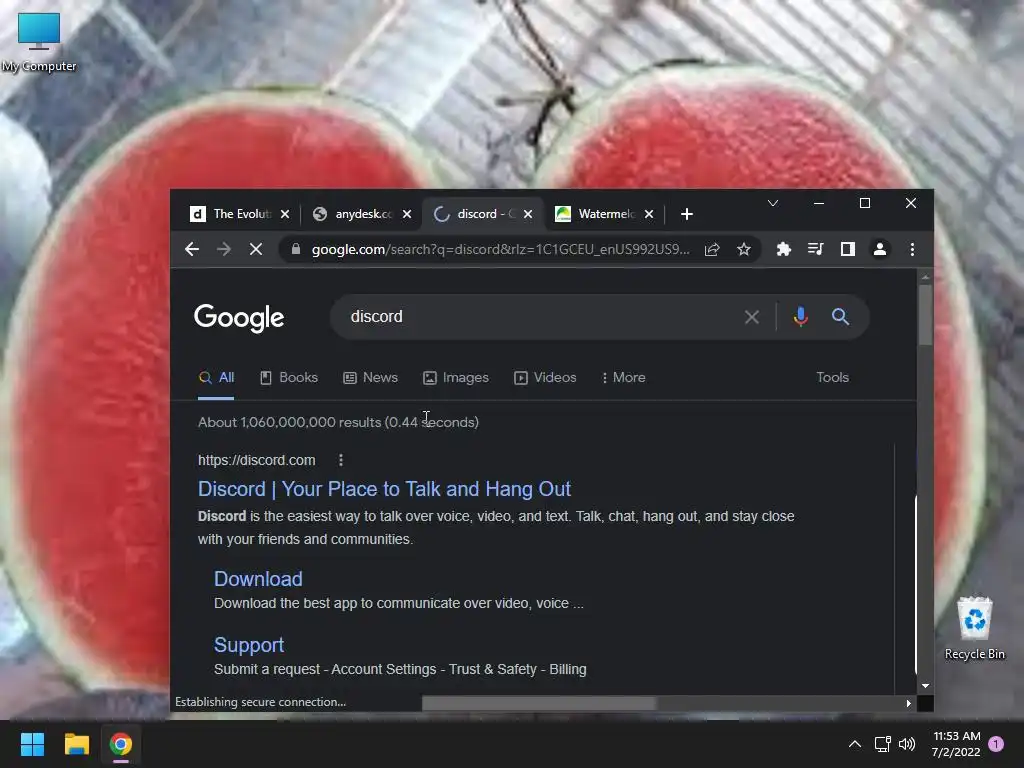Select the Images results tab
Viewport: 1024px width, 768px height.
456,378
